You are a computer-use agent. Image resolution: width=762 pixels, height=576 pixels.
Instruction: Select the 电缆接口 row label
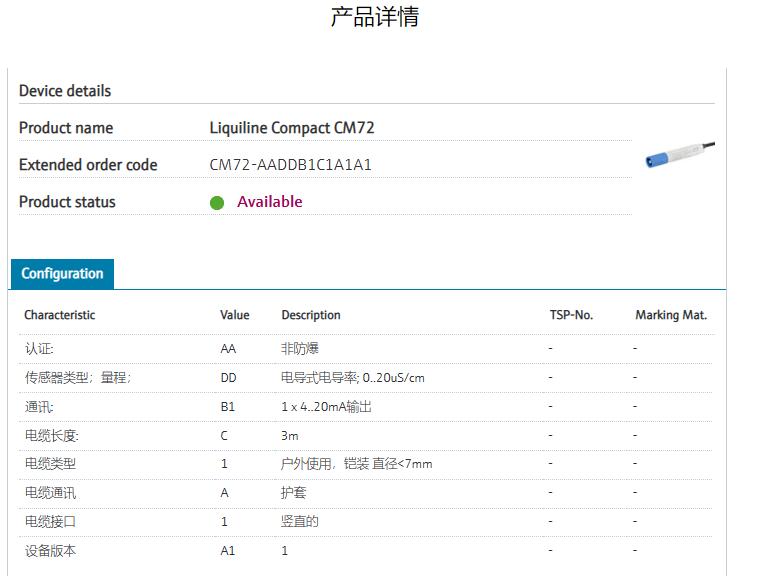[51, 522]
